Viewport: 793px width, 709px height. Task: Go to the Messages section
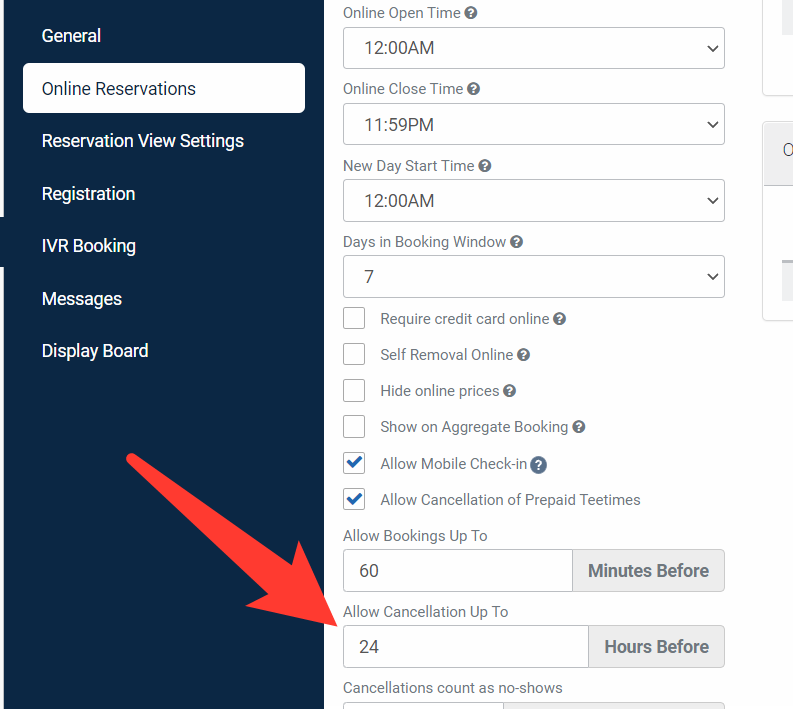[x=82, y=299]
